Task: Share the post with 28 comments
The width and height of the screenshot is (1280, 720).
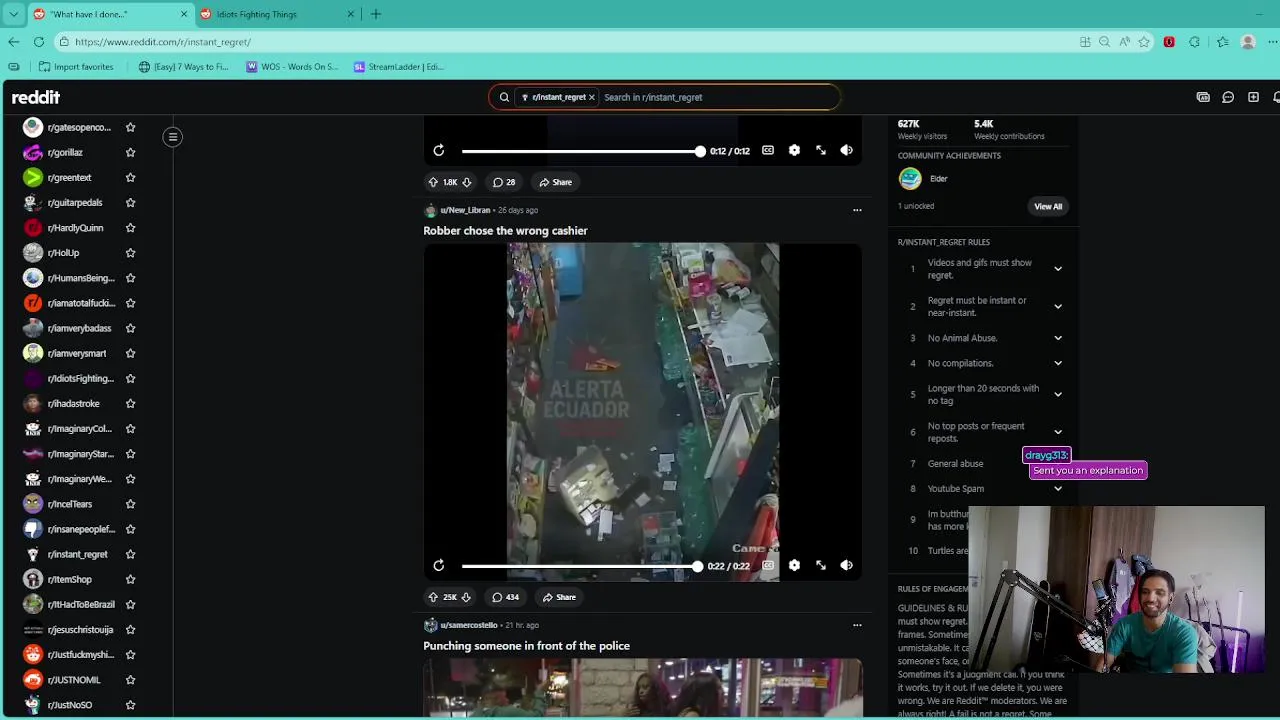Action: coord(555,182)
